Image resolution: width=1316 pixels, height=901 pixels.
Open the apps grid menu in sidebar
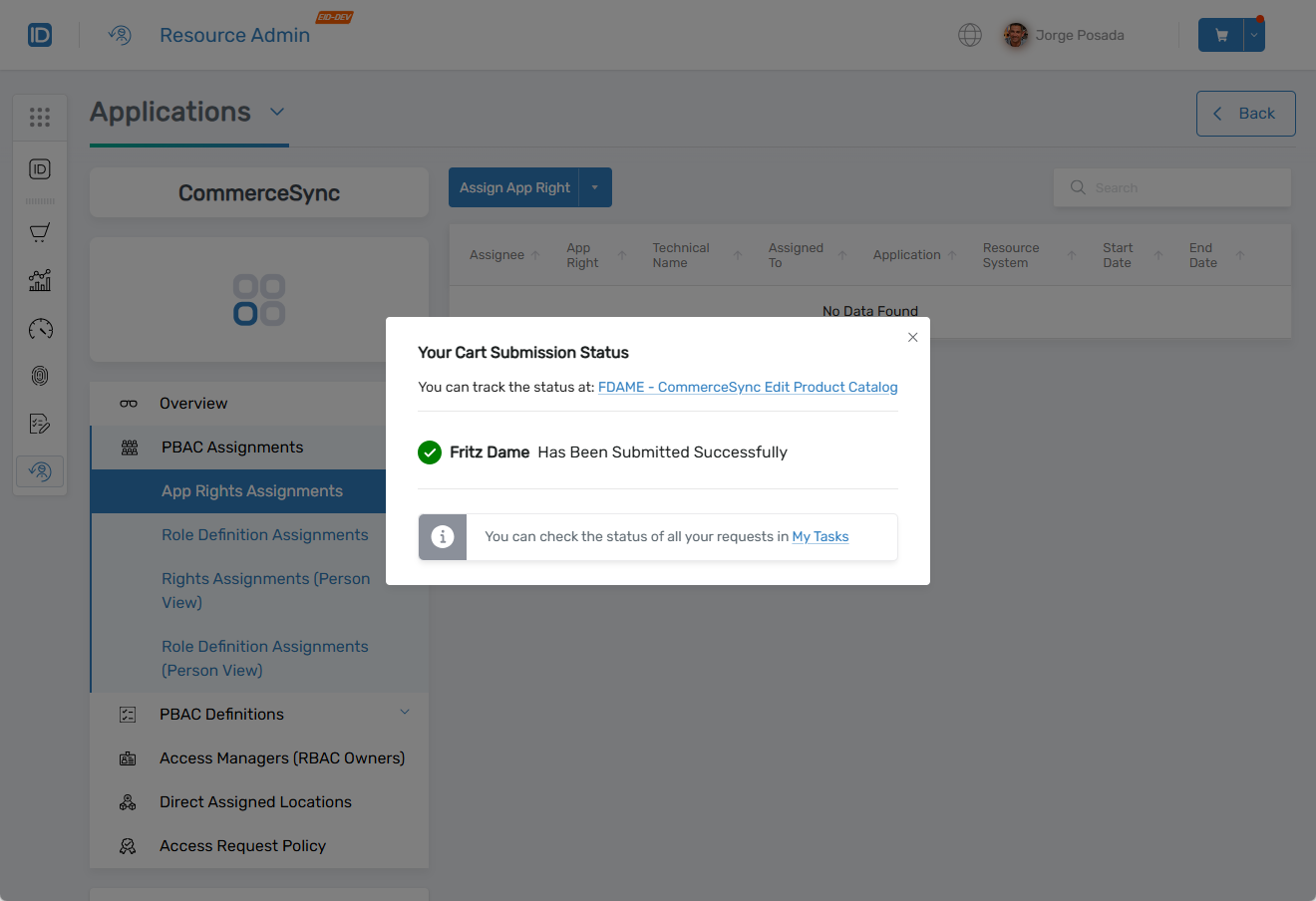click(40, 117)
